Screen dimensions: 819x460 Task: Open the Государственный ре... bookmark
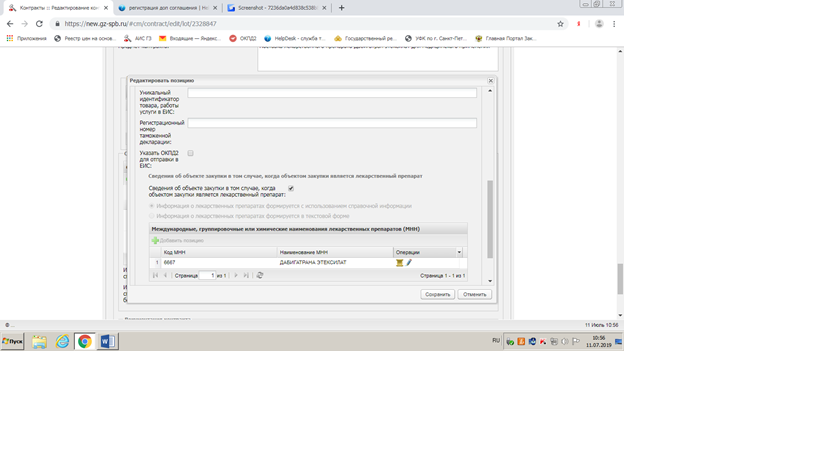coord(366,38)
